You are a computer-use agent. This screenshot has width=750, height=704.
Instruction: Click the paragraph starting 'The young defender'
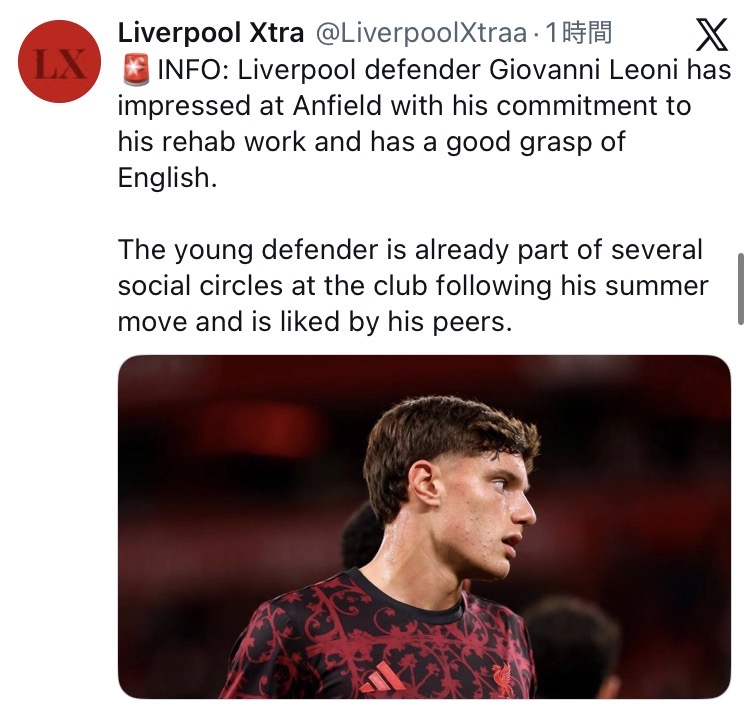(412, 286)
